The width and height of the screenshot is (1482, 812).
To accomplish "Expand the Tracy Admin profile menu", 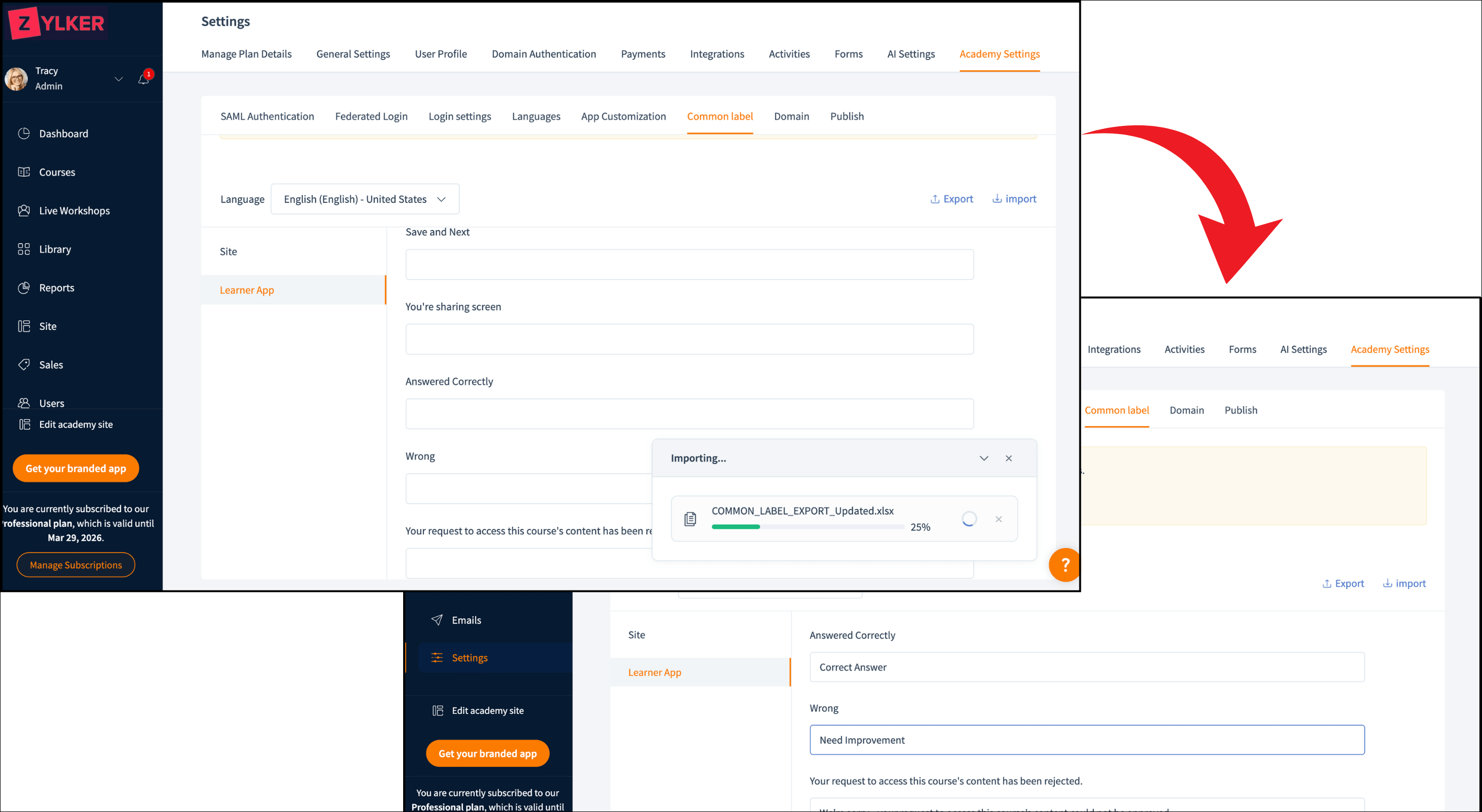I will coord(118,79).
